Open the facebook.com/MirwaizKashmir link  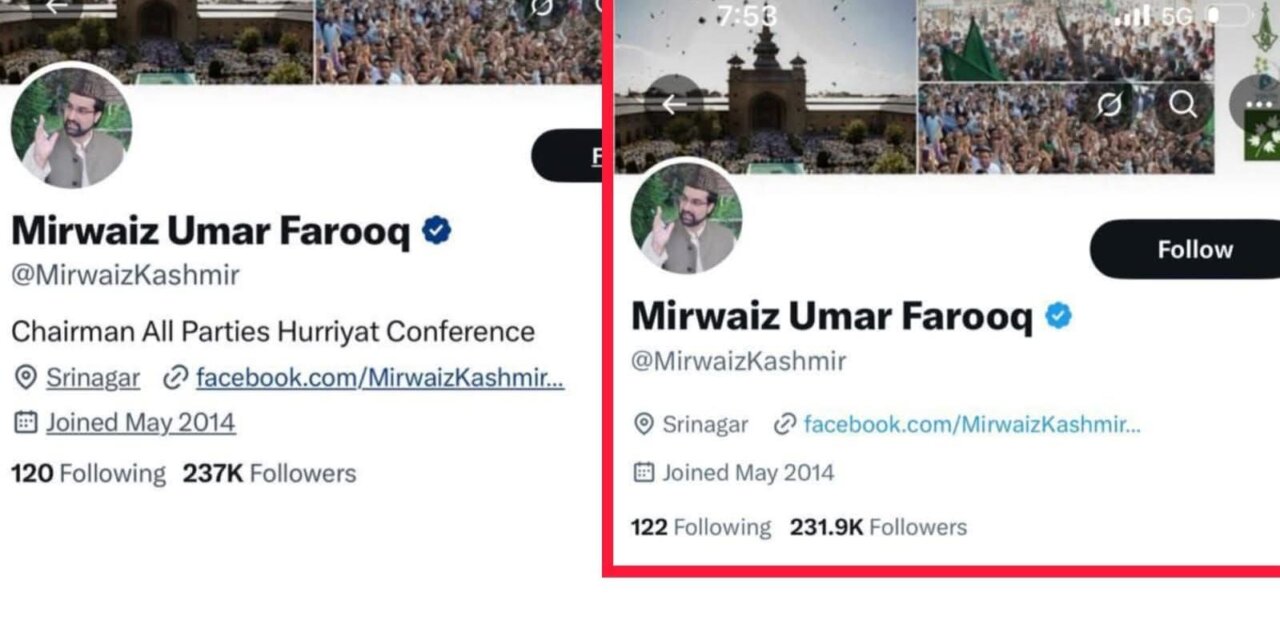click(x=970, y=424)
